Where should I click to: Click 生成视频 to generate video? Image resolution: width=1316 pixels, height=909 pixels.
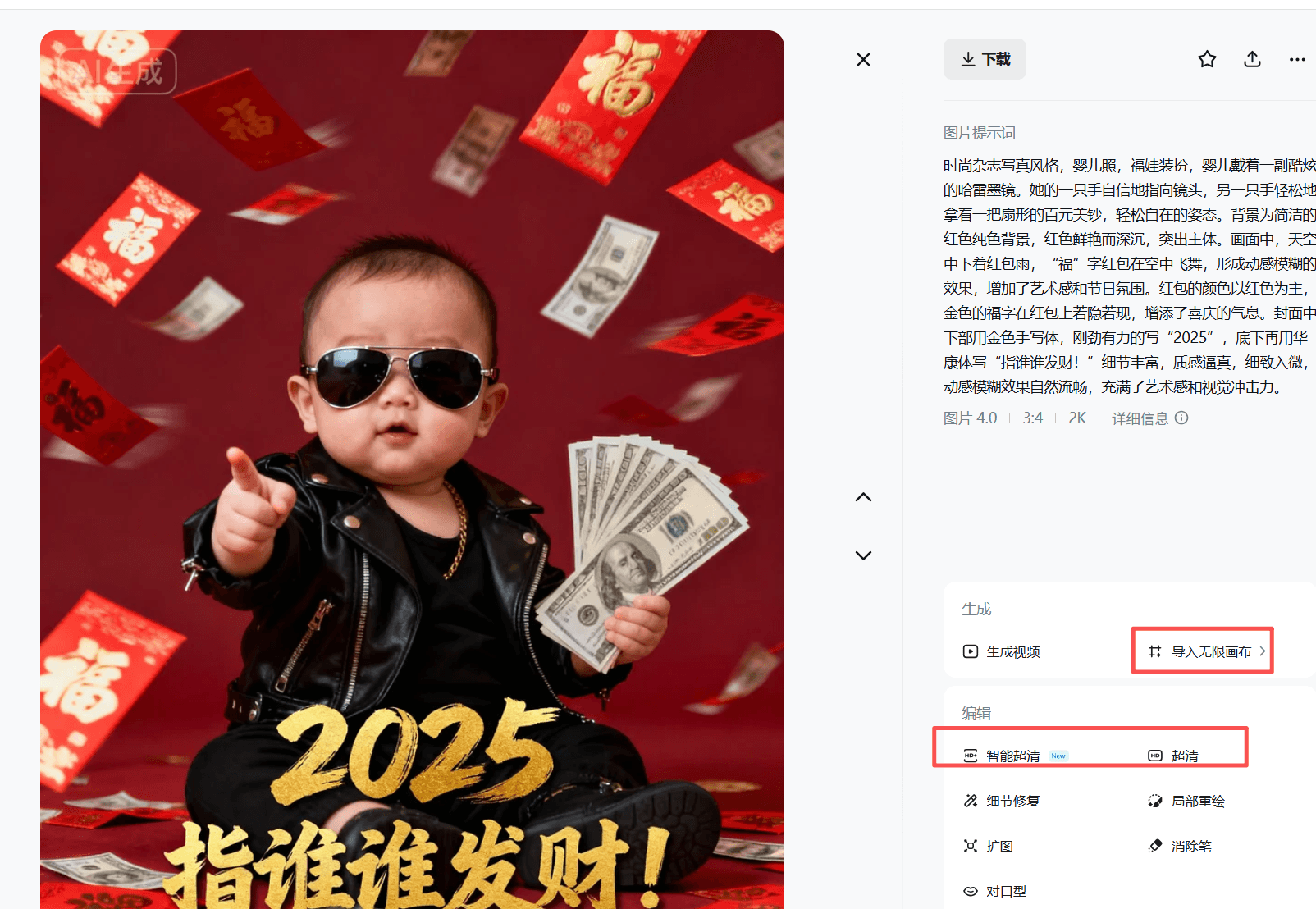1002,651
